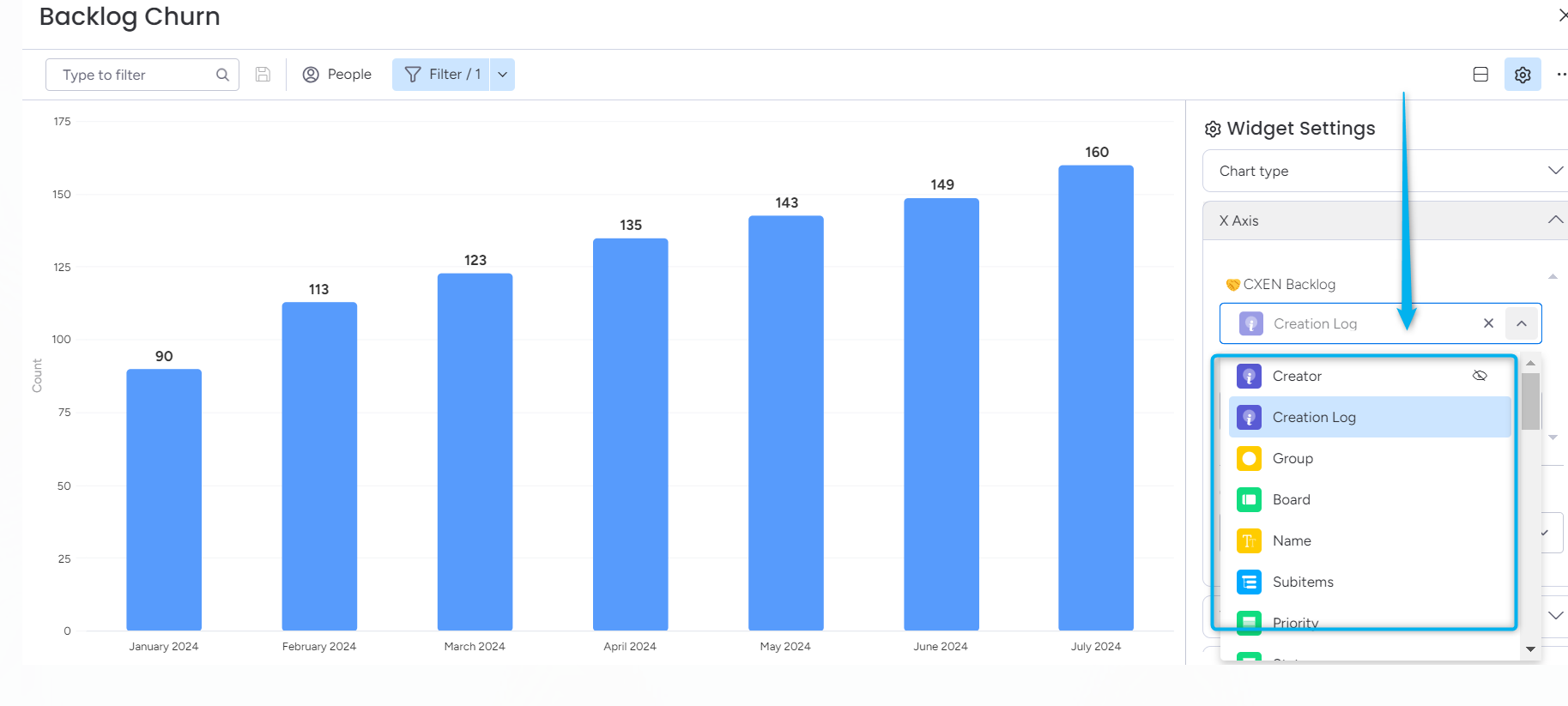Expand the Chart type section
This screenshot has height=706, width=1568.
[1385, 171]
